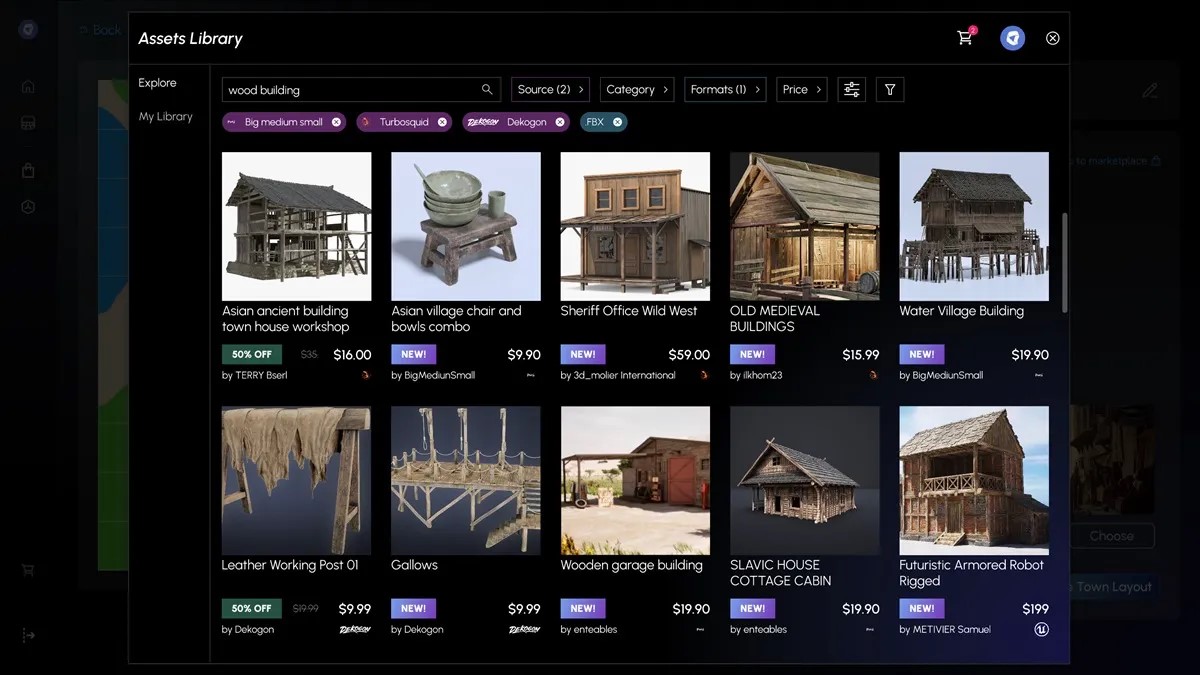
Task: Click the search magnifier icon
Action: pos(487,89)
